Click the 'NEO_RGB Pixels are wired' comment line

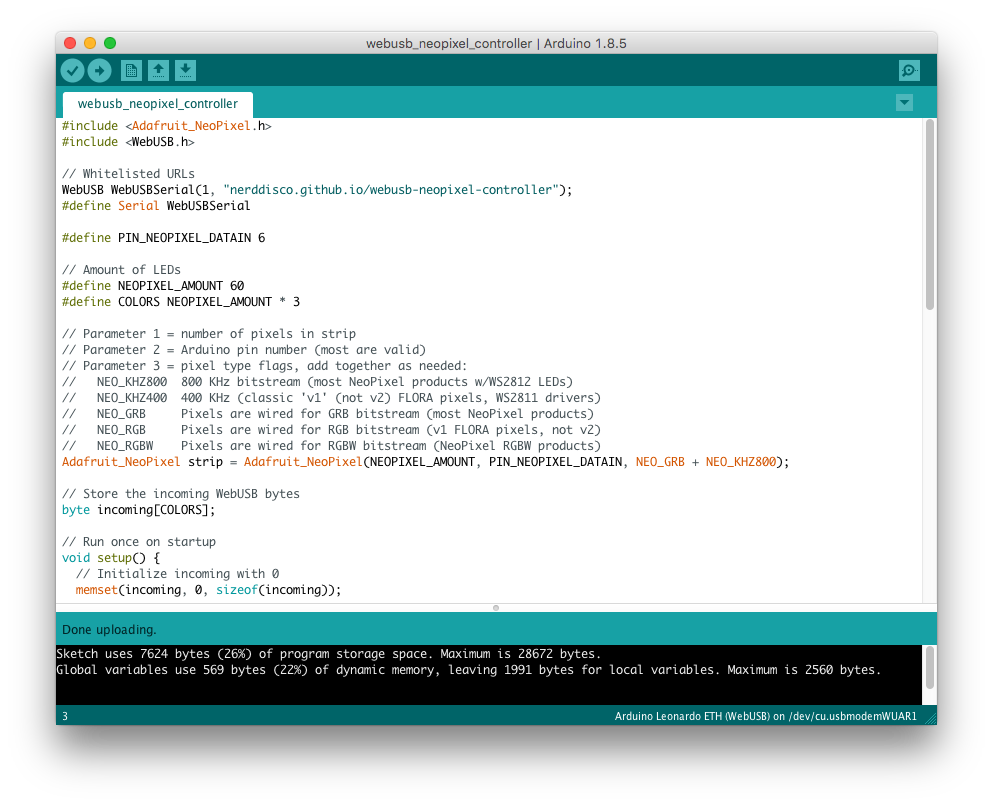click(331, 430)
